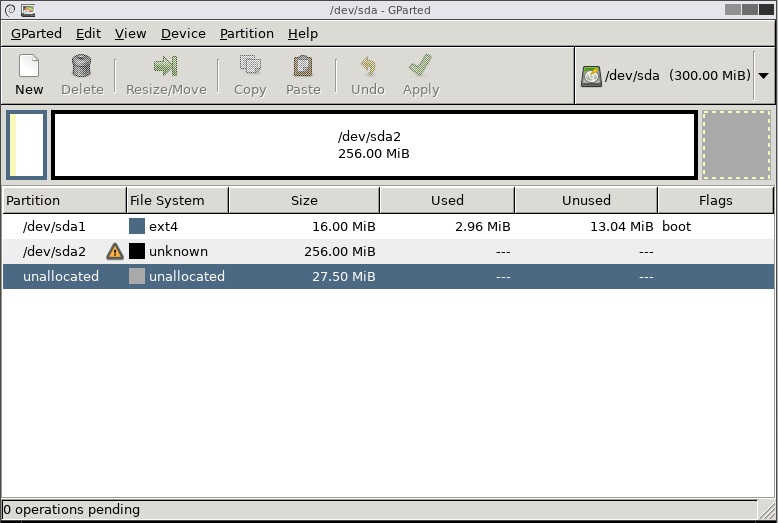Select the /dev/sda2 partition row

(388, 252)
